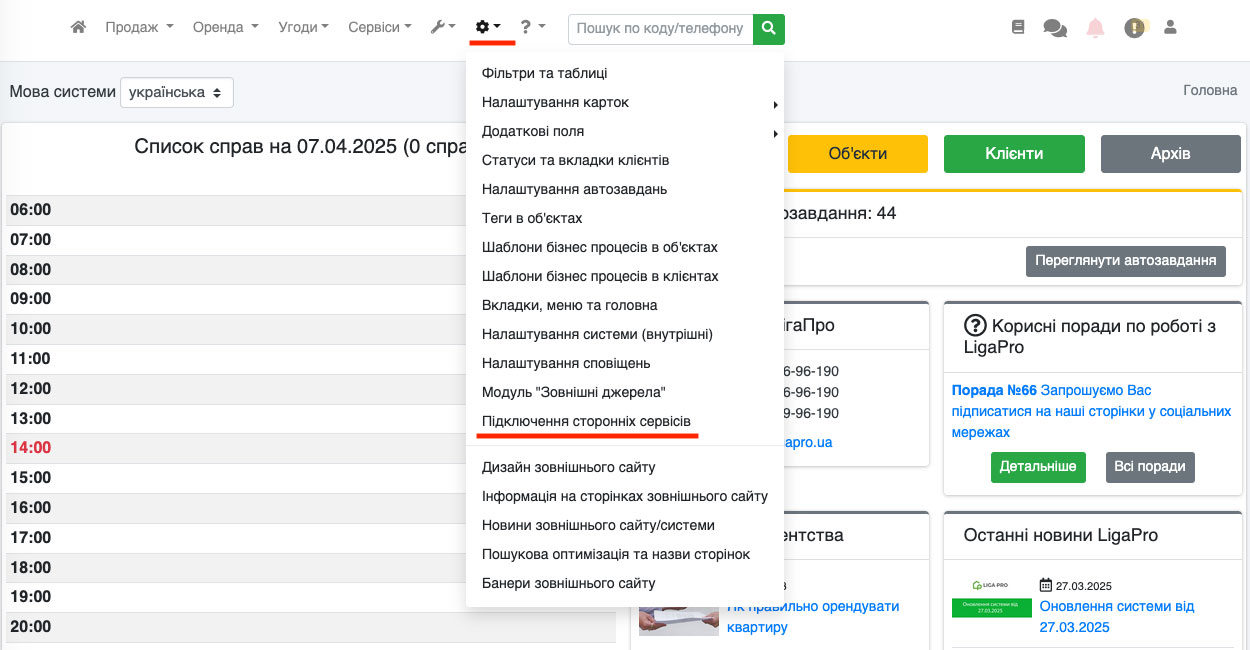This screenshot has height=650, width=1250.
Task: Open the question mark help menu
Action: click(x=532, y=28)
